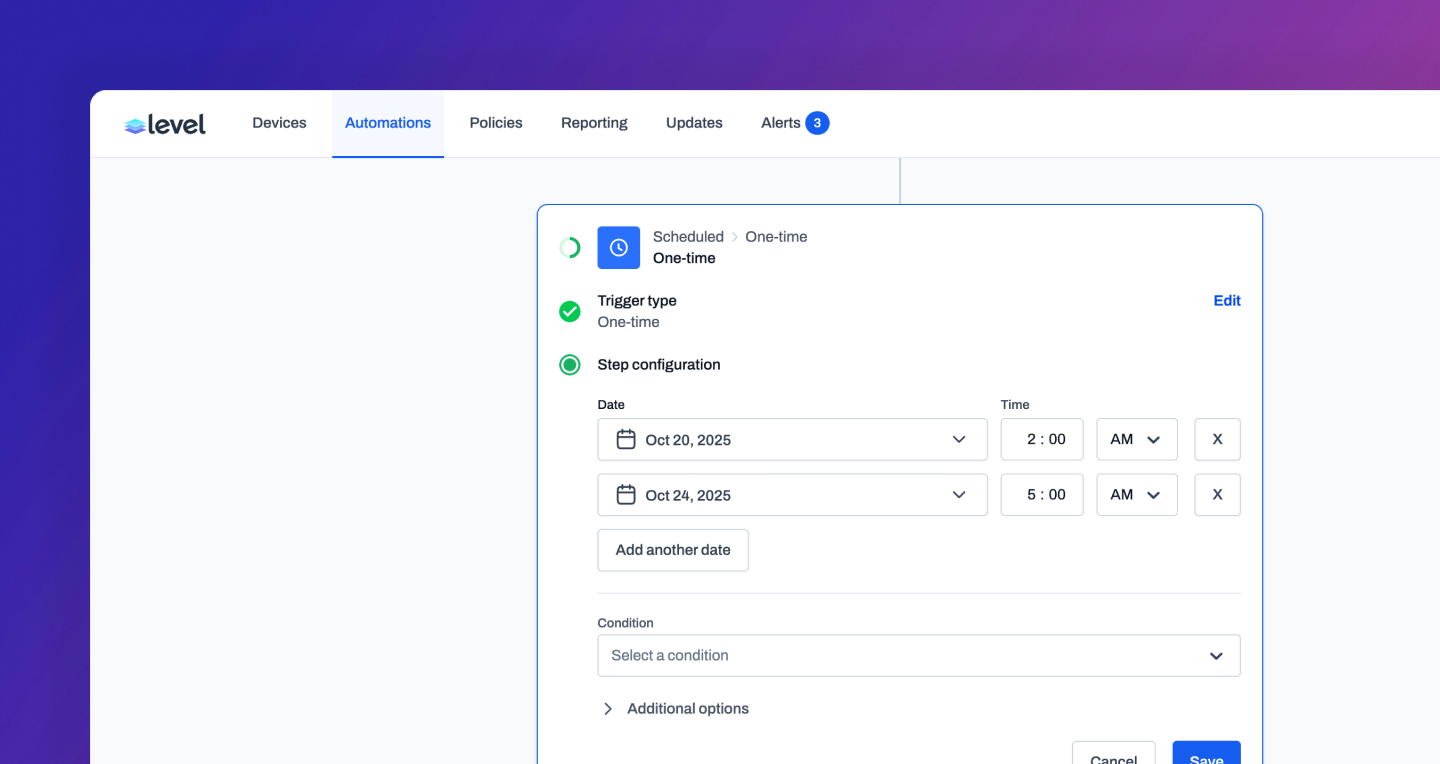Click the Step configuration heading
The width and height of the screenshot is (1440, 764).
(659, 365)
